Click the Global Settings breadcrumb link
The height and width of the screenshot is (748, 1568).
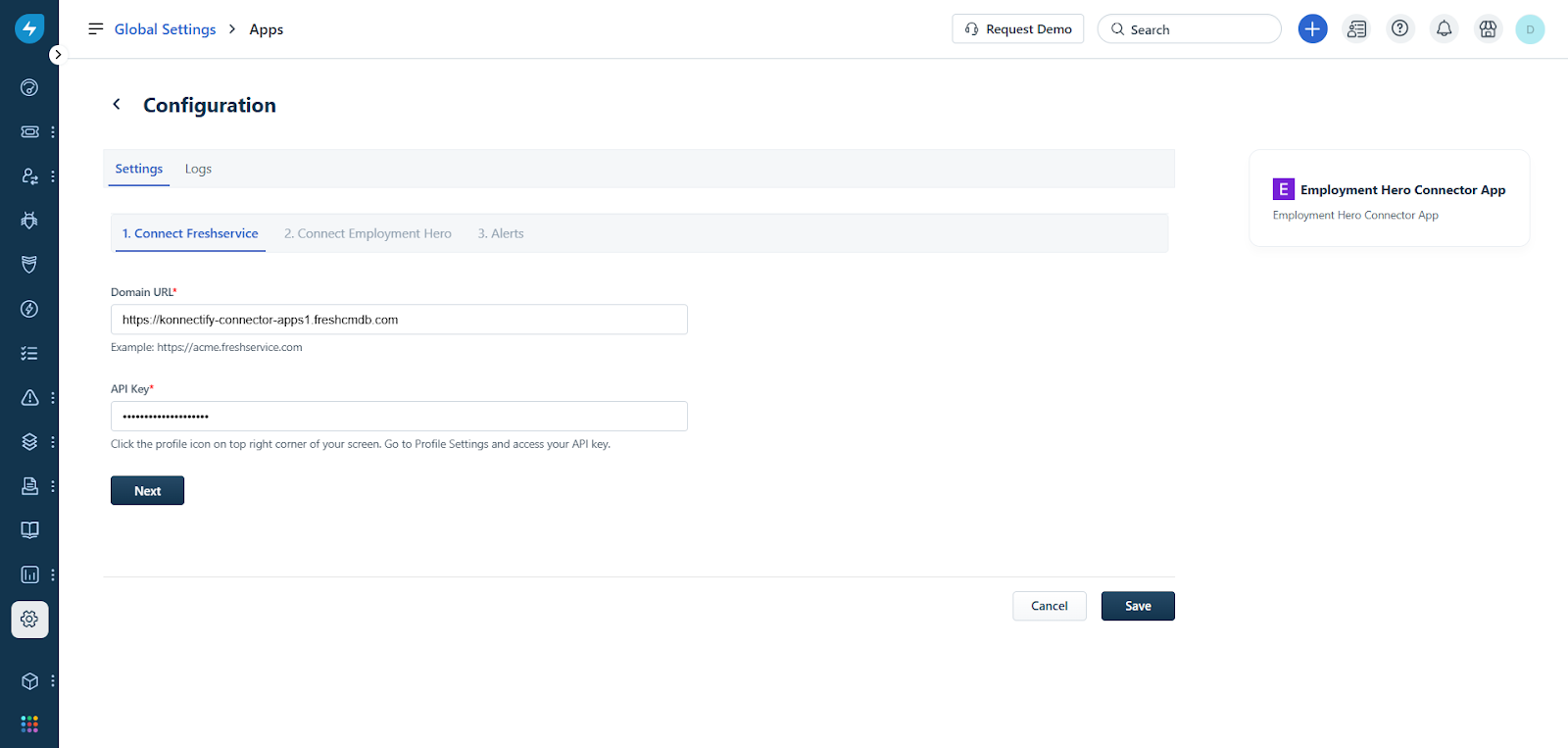coord(165,29)
